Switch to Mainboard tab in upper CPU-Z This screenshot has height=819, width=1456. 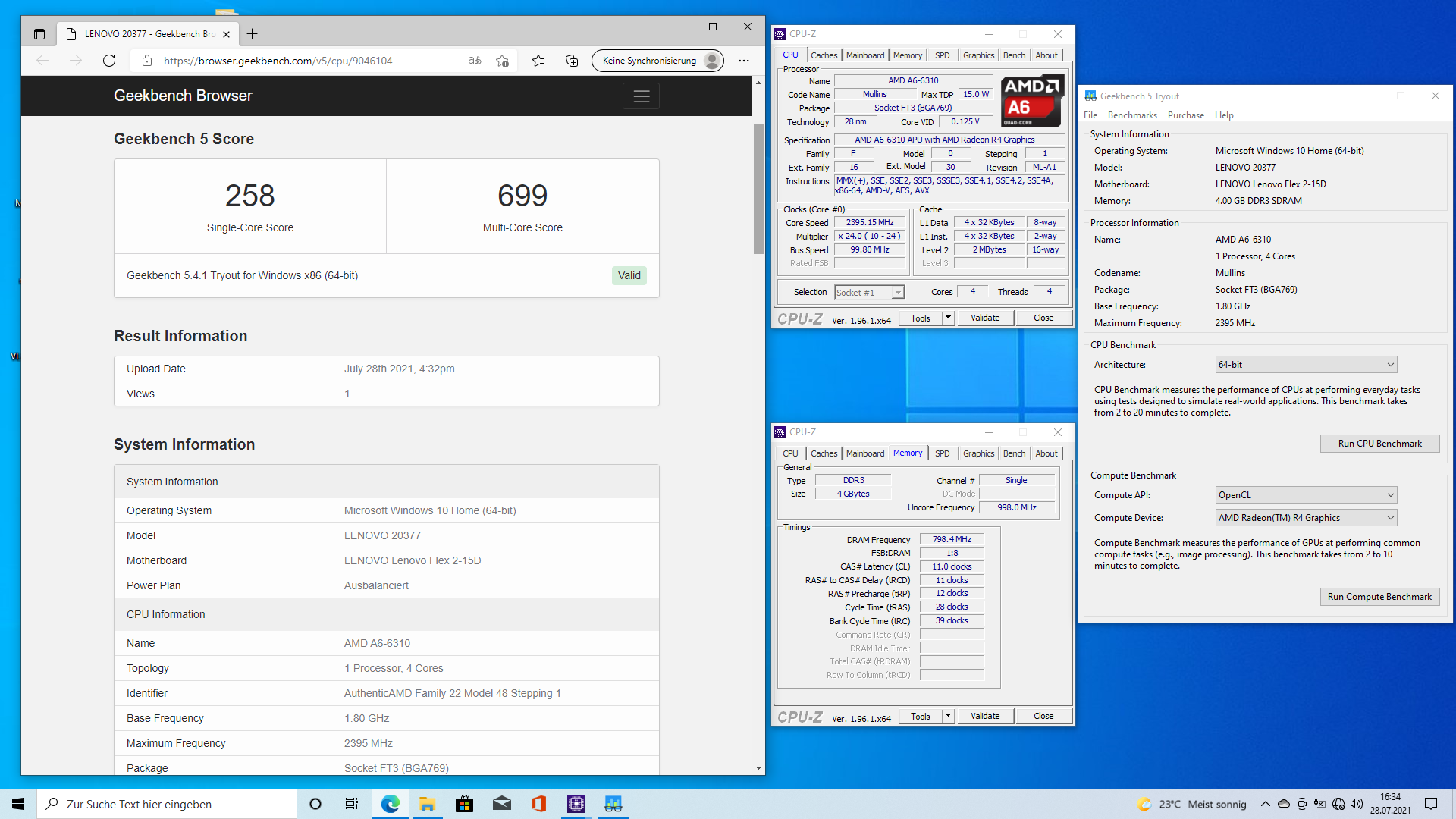click(x=865, y=55)
